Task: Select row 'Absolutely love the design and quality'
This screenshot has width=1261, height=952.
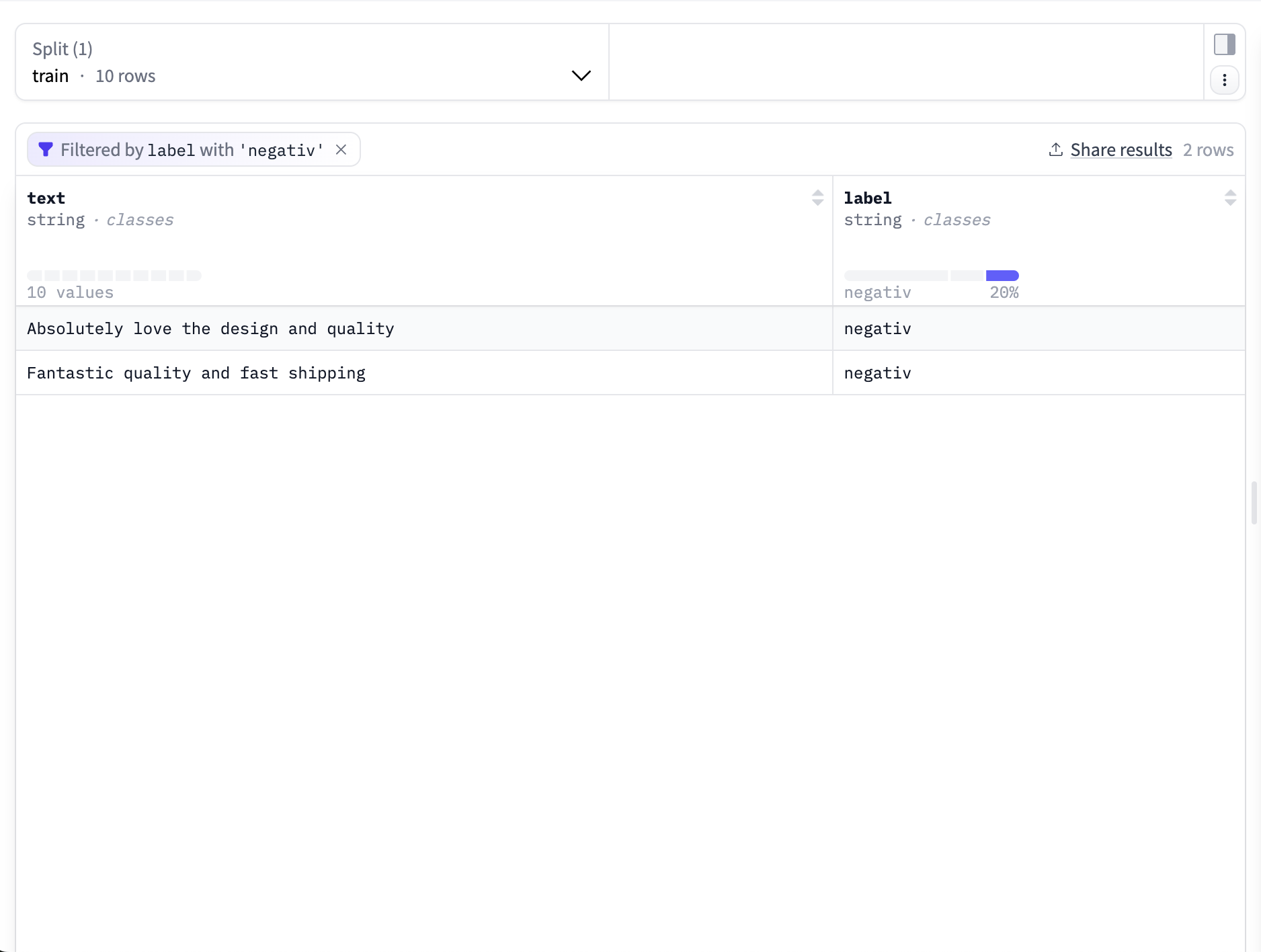Action: click(x=210, y=329)
